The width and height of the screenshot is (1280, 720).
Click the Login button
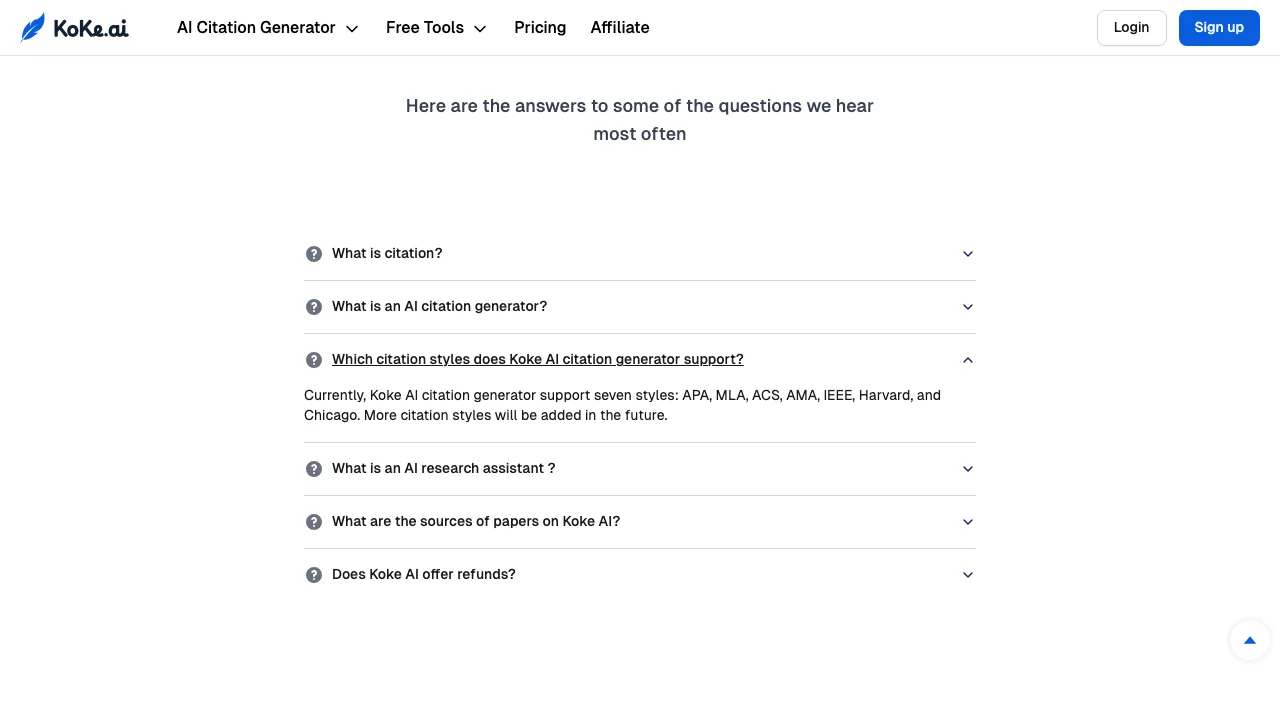(x=1131, y=28)
